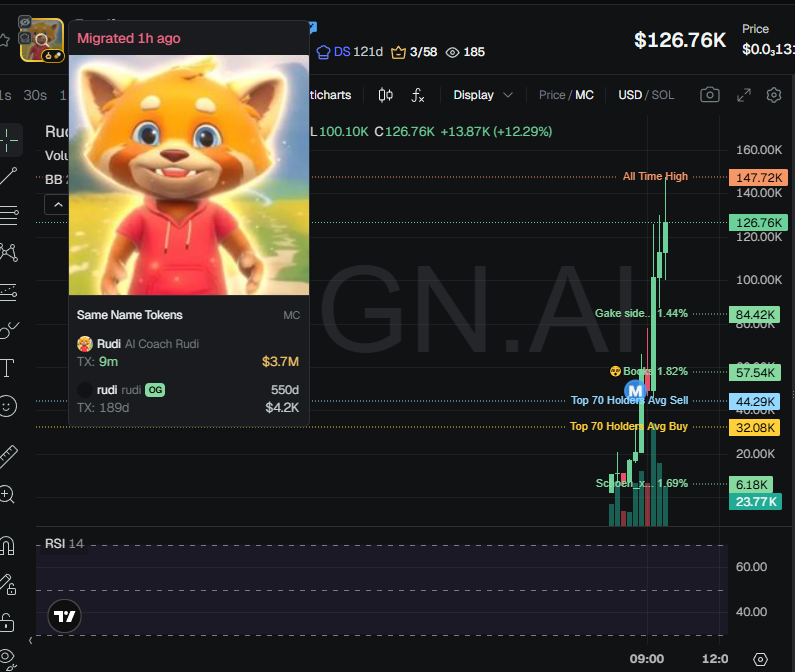Screen dimensions: 795x672
Task: Click the blue M migration marker
Action: tap(635, 391)
